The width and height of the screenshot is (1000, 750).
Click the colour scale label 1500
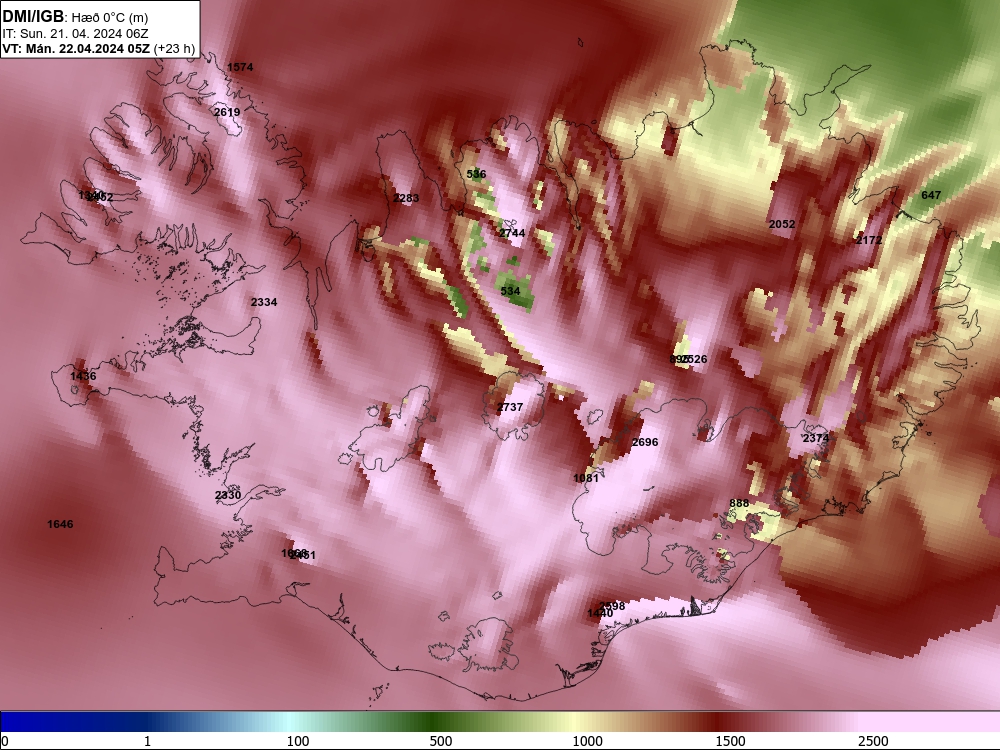pos(730,741)
